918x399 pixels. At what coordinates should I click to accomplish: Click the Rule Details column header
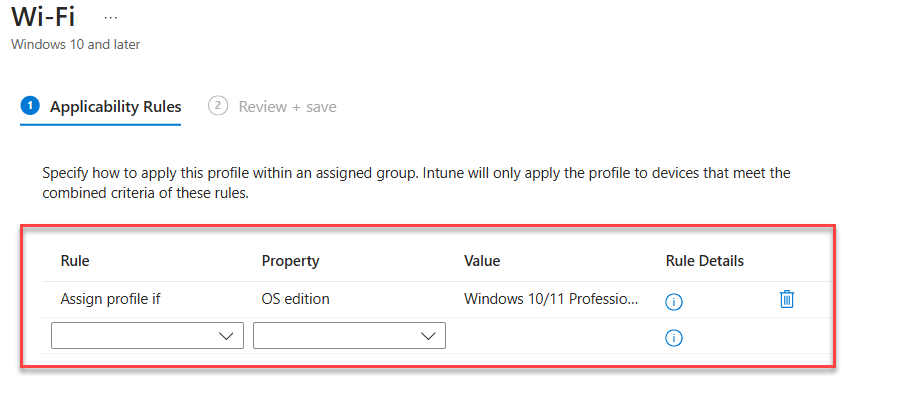coord(705,261)
